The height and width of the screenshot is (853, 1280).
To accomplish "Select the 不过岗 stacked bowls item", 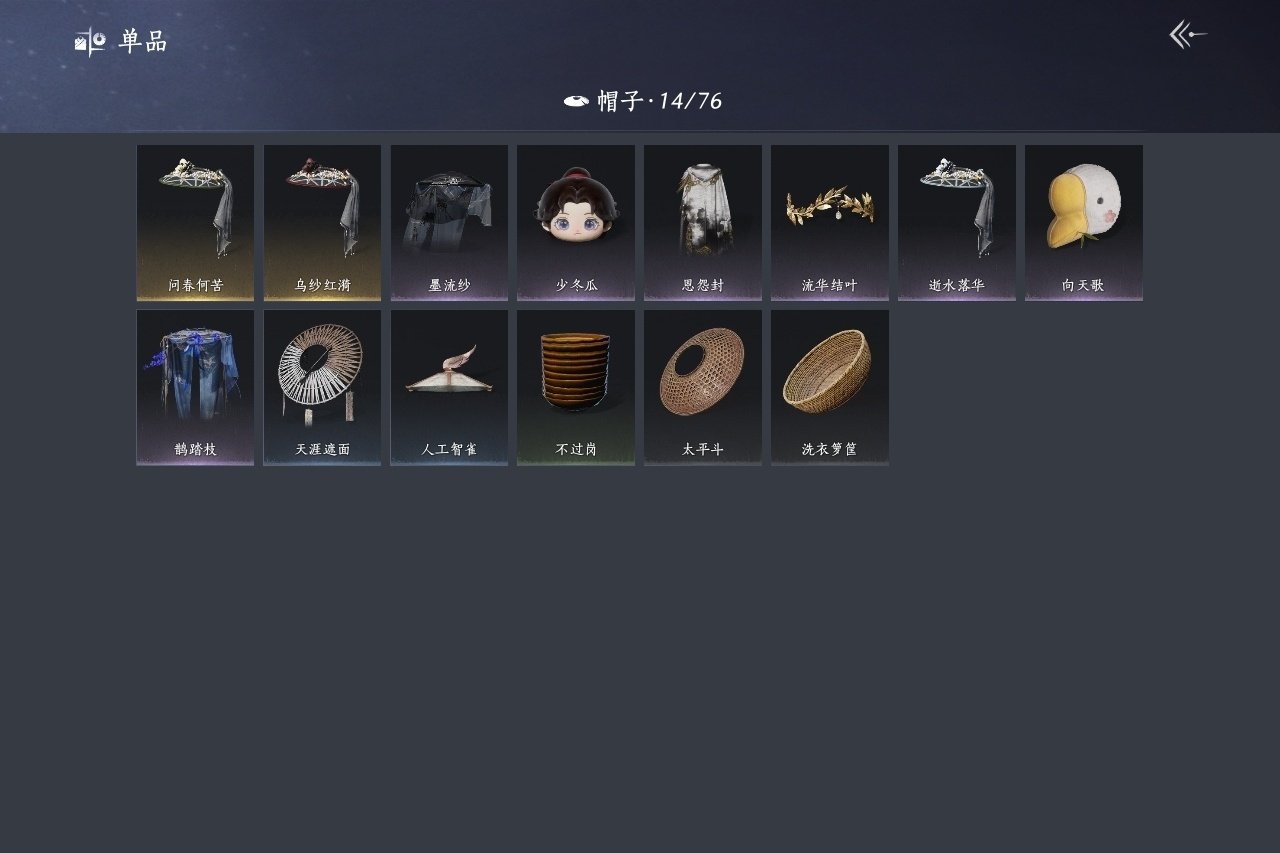I will (576, 387).
